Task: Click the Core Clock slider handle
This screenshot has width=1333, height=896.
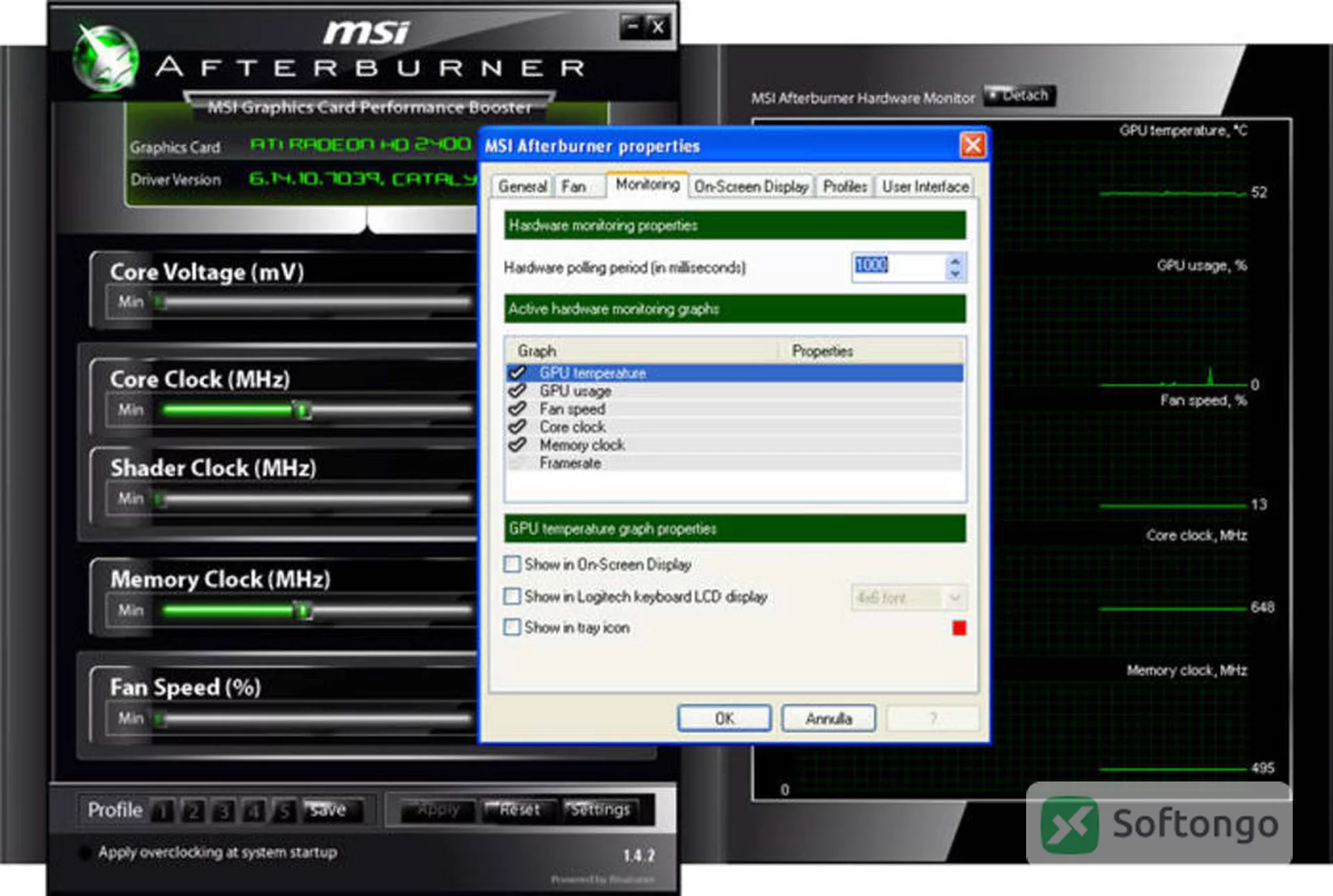Action: [302, 409]
